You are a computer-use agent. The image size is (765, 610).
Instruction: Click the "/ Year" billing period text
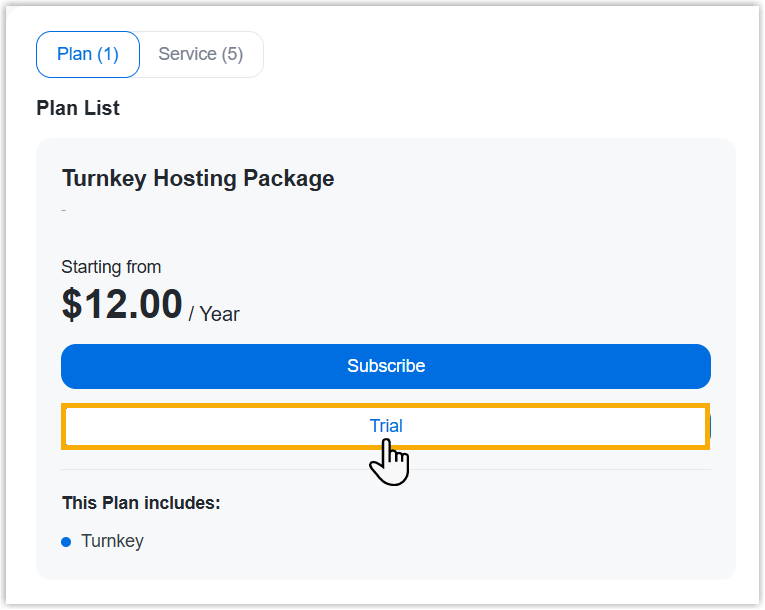(x=214, y=314)
